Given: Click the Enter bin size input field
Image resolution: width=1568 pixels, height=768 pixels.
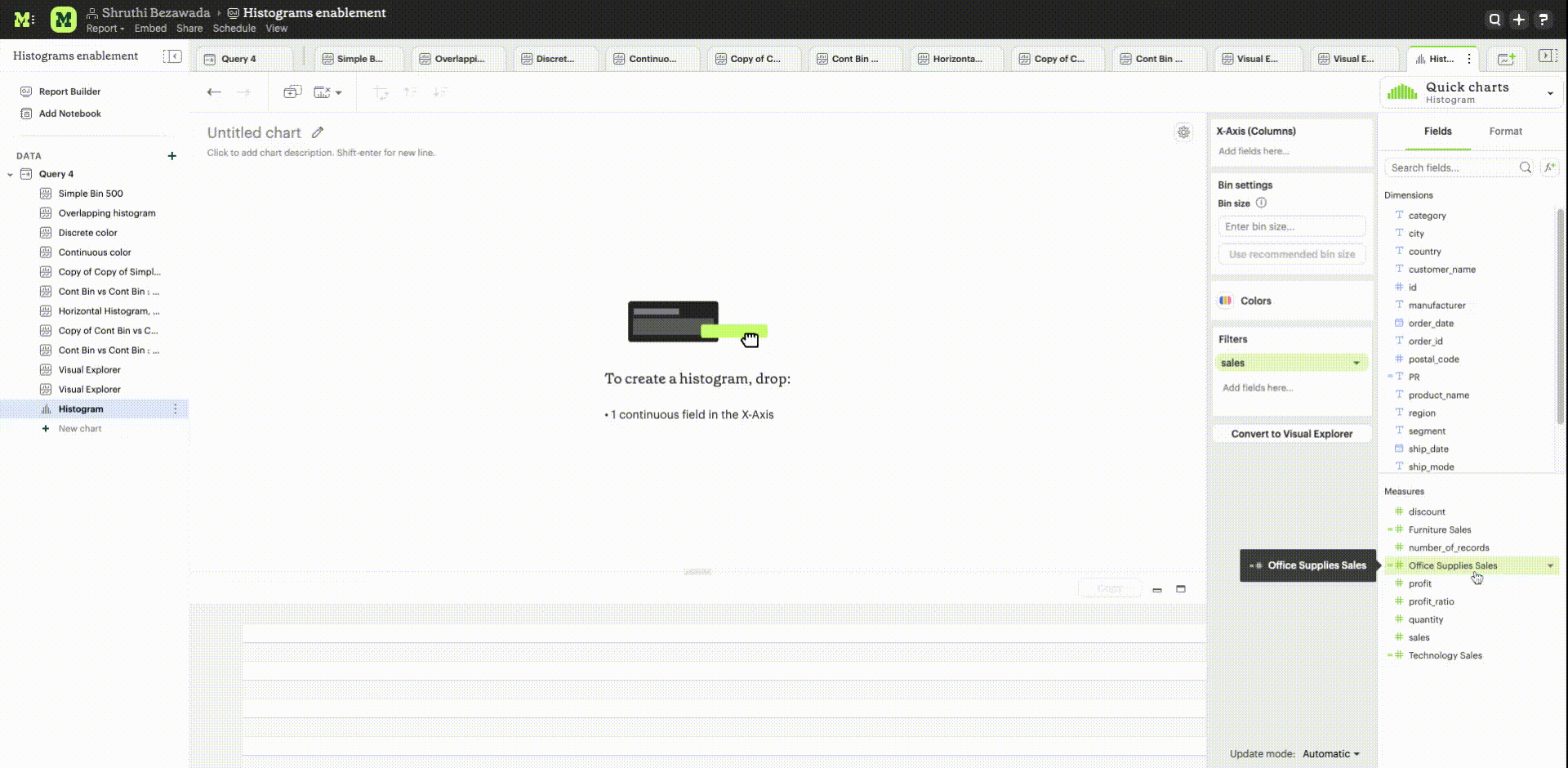Looking at the screenshot, I should point(1291,227).
